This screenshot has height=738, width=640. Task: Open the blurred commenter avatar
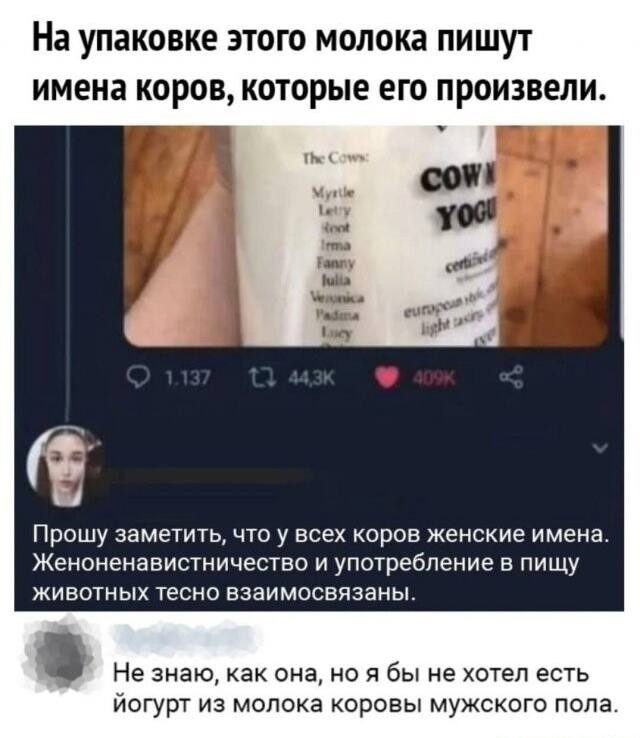pos(64,654)
